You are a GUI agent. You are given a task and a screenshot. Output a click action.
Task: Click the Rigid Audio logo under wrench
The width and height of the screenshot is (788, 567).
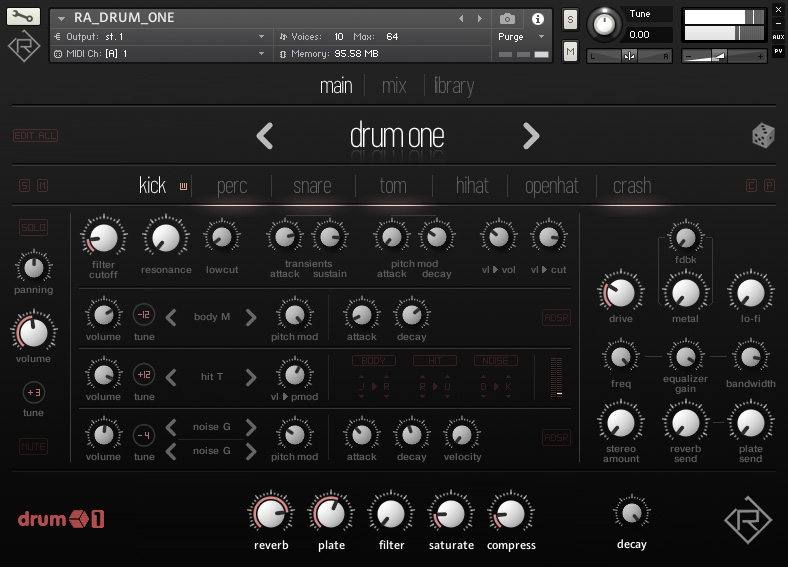[x=24, y=46]
